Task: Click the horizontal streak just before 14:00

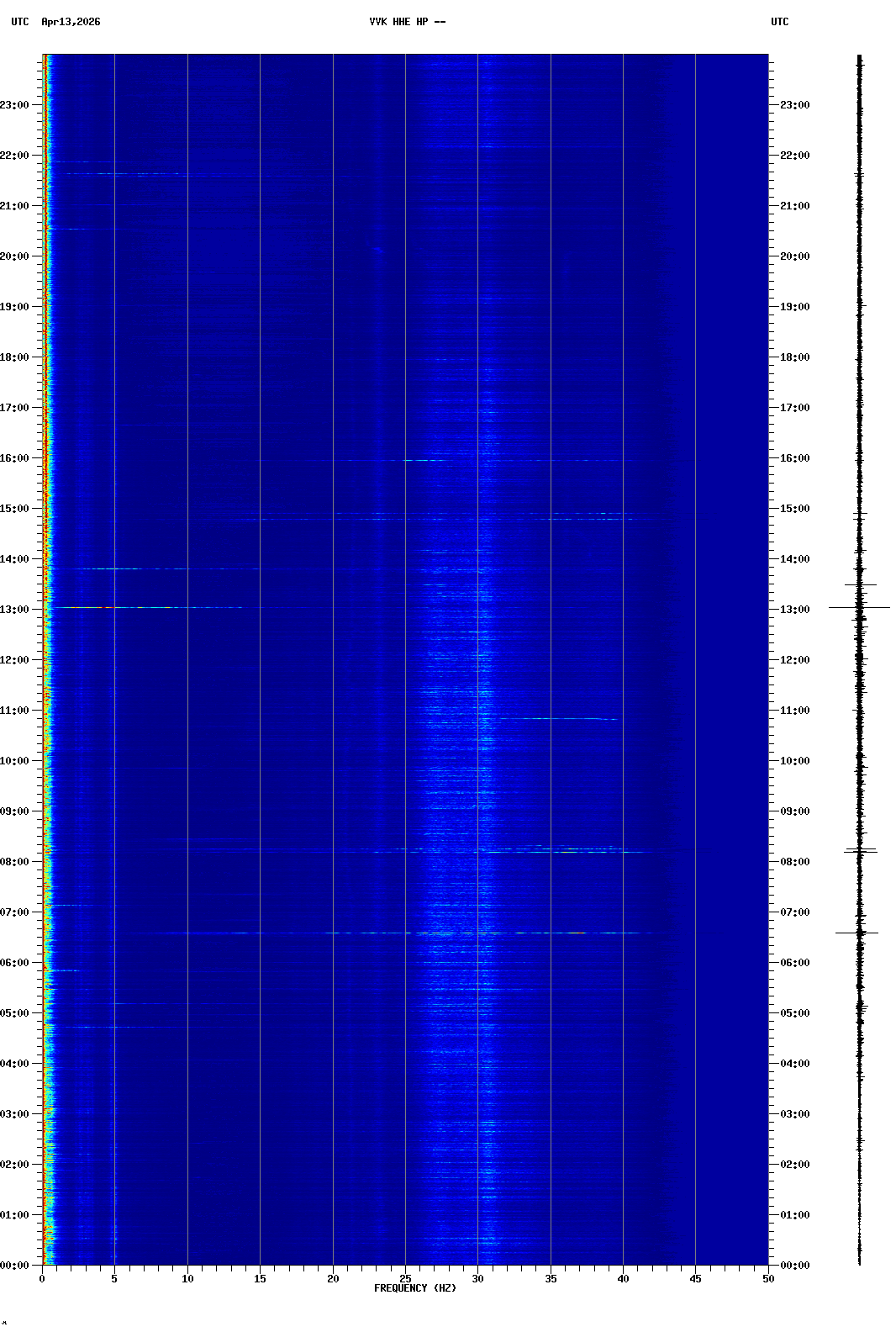Action: [x=118, y=569]
